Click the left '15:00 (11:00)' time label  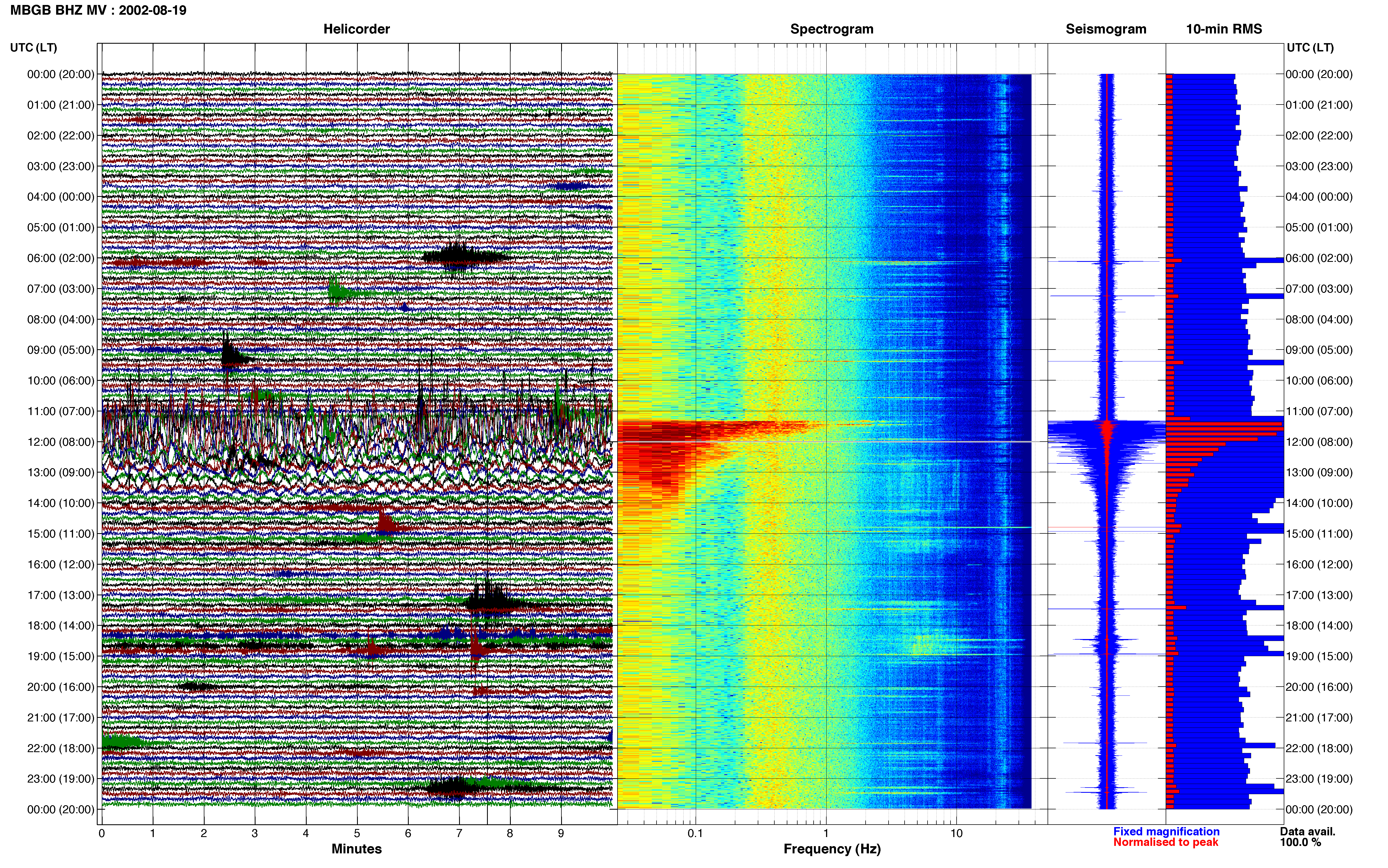point(61,534)
